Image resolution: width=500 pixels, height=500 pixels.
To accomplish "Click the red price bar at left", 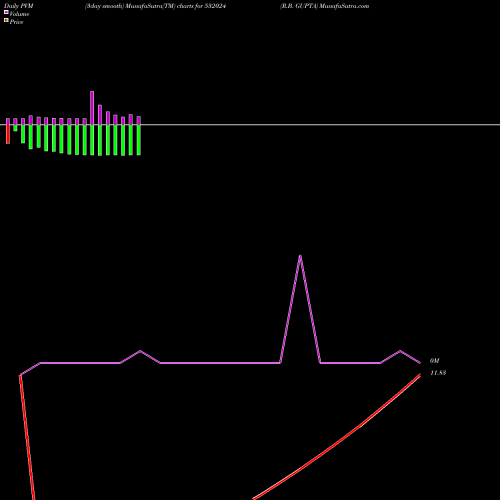I will click(x=8, y=134).
